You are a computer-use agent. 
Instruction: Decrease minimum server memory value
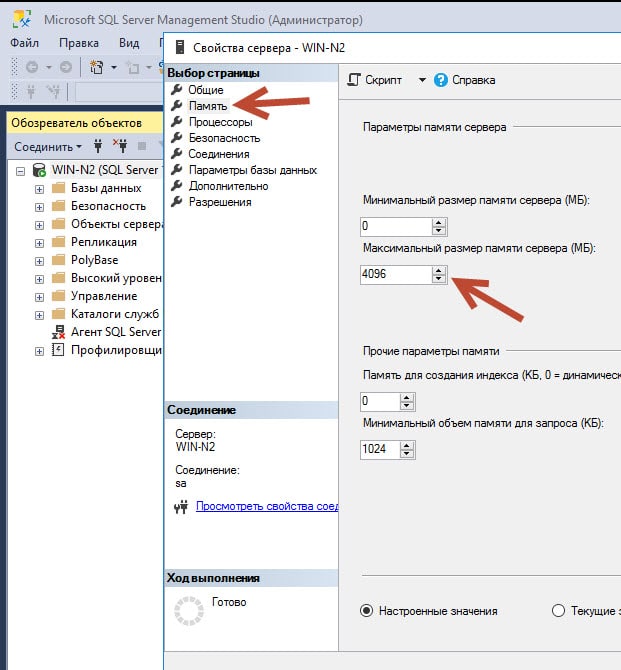point(439,231)
